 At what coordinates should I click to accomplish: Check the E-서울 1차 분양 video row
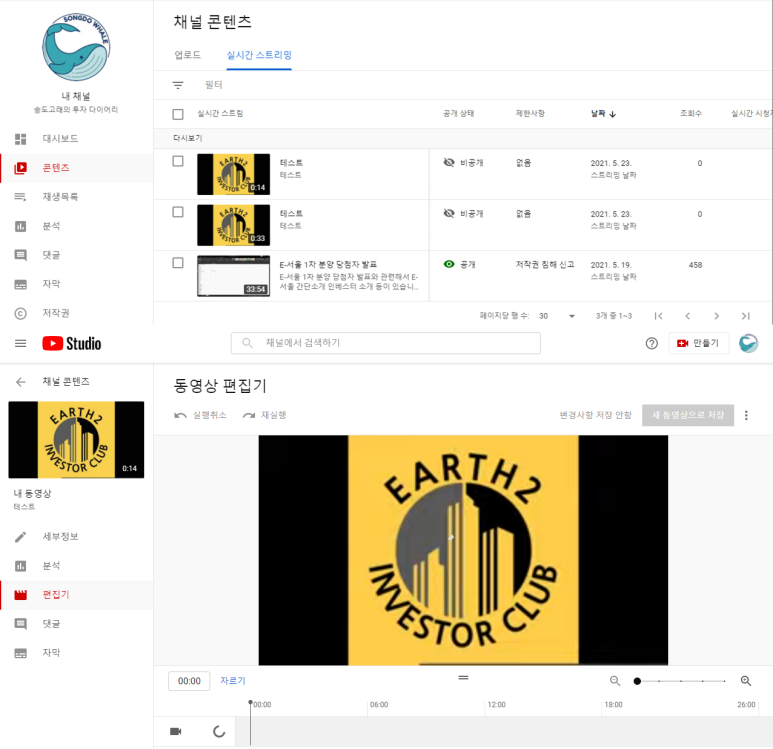[178, 263]
